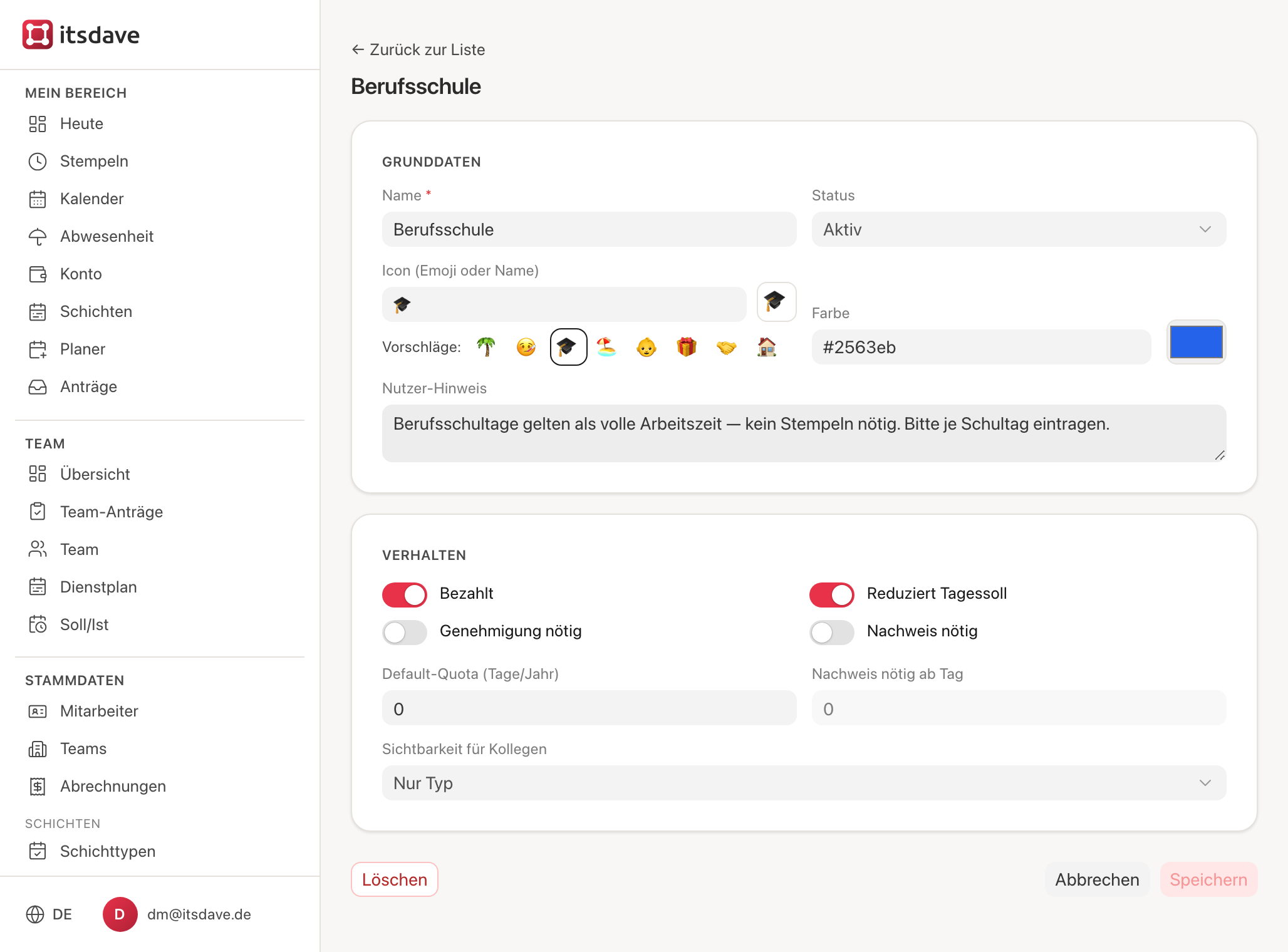Image resolution: width=1288 pixels, height=952 pixels.
Task: Click the itsdave logo icon
Action: (38, 34)
